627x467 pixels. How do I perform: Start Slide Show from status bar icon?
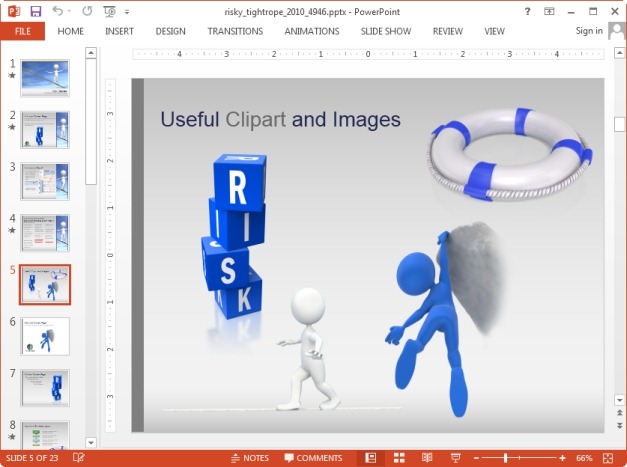point(455,458)
